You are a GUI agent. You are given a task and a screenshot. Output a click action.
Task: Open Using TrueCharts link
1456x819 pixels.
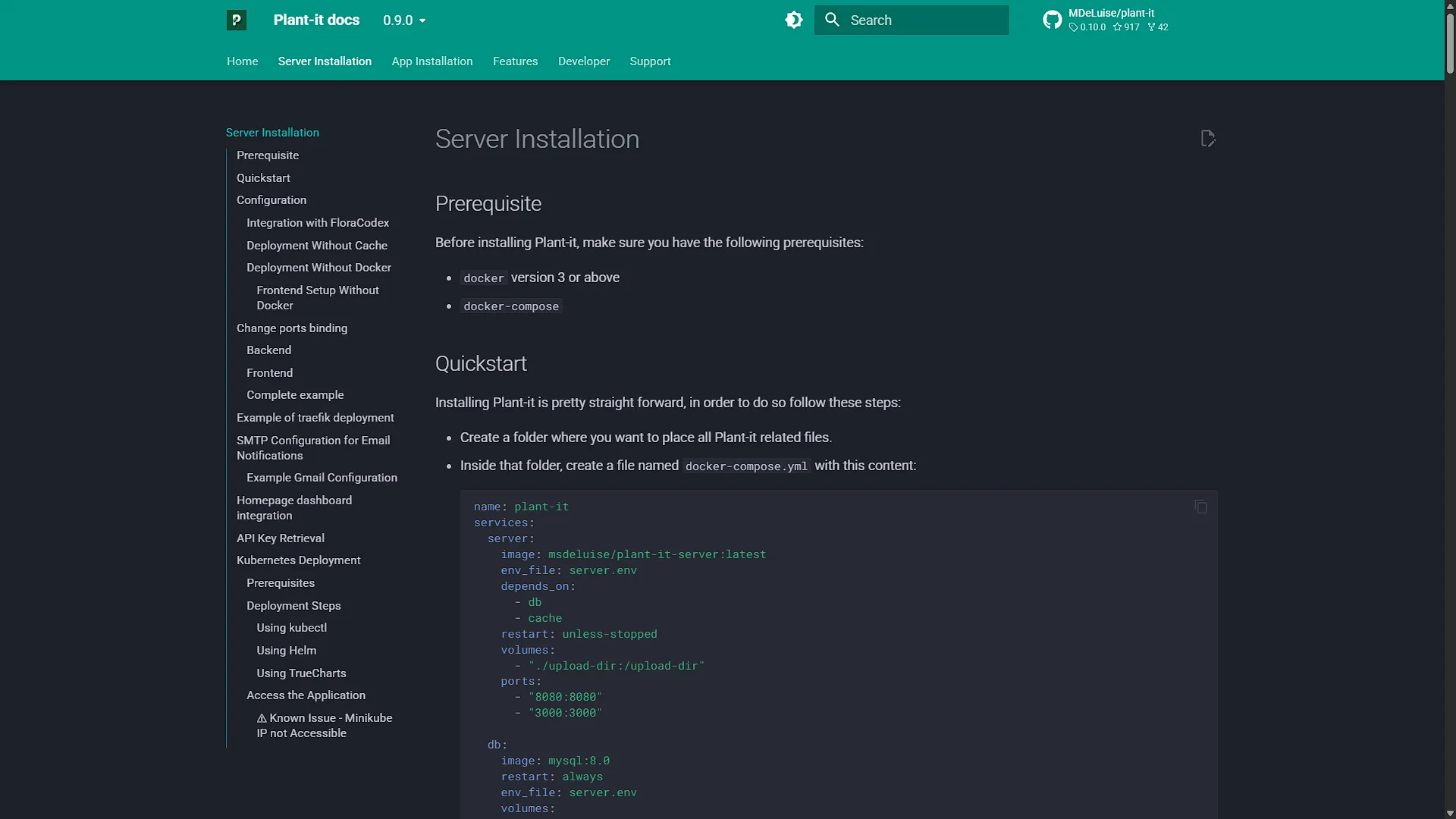[x=301, y=673]
